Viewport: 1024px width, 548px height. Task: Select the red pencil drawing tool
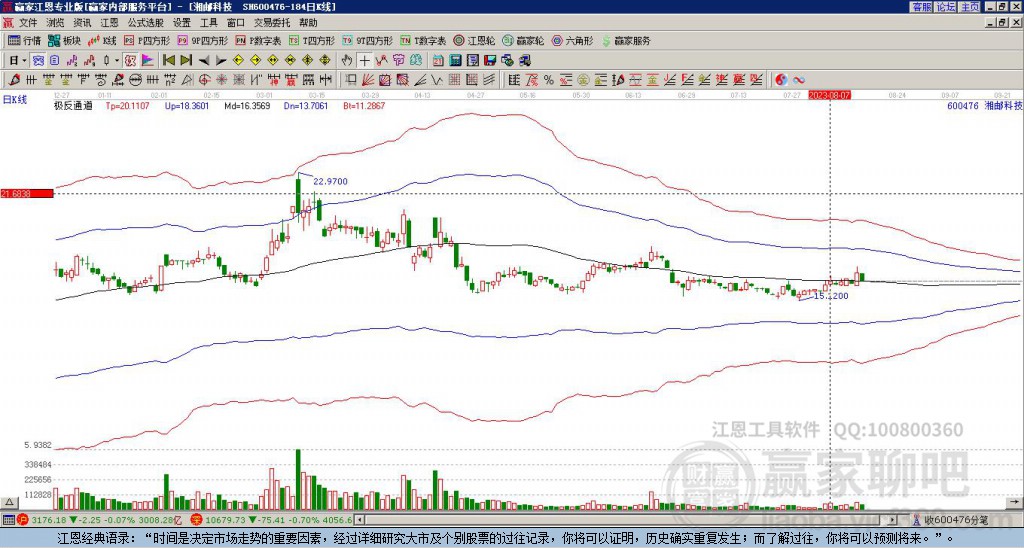[x=14, y=80]
